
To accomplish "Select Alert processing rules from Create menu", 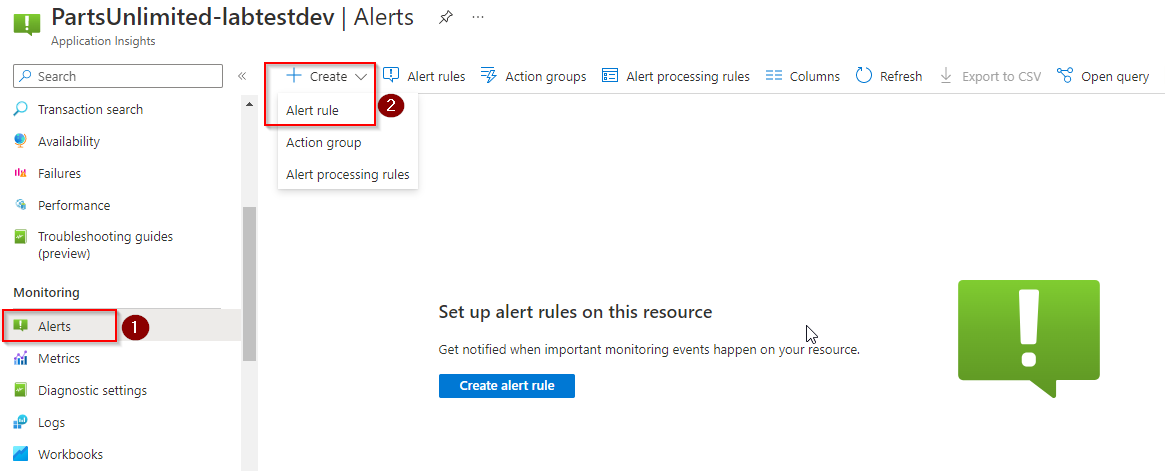I will click(x=348, y=175).
